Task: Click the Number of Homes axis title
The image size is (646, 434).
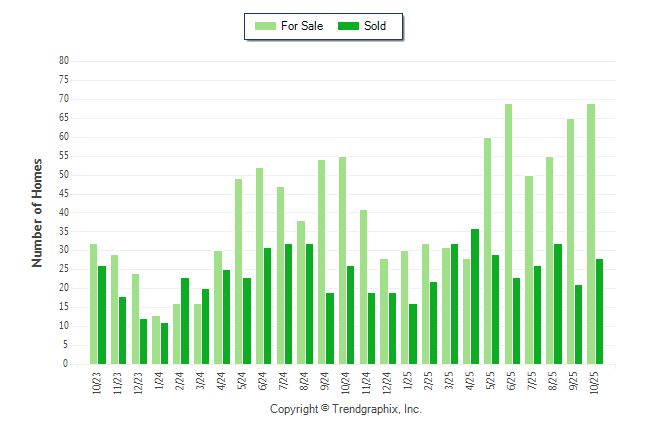Action: pos(38,212)
